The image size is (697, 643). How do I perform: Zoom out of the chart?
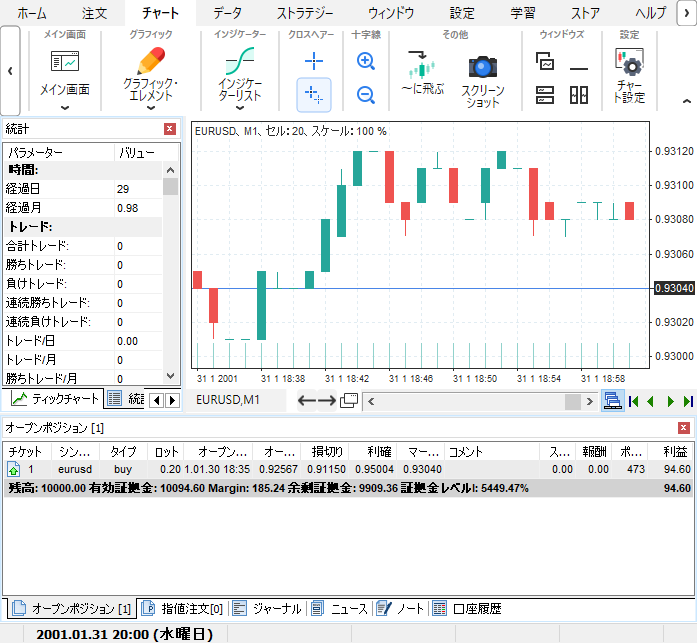[x=366, y=95]
